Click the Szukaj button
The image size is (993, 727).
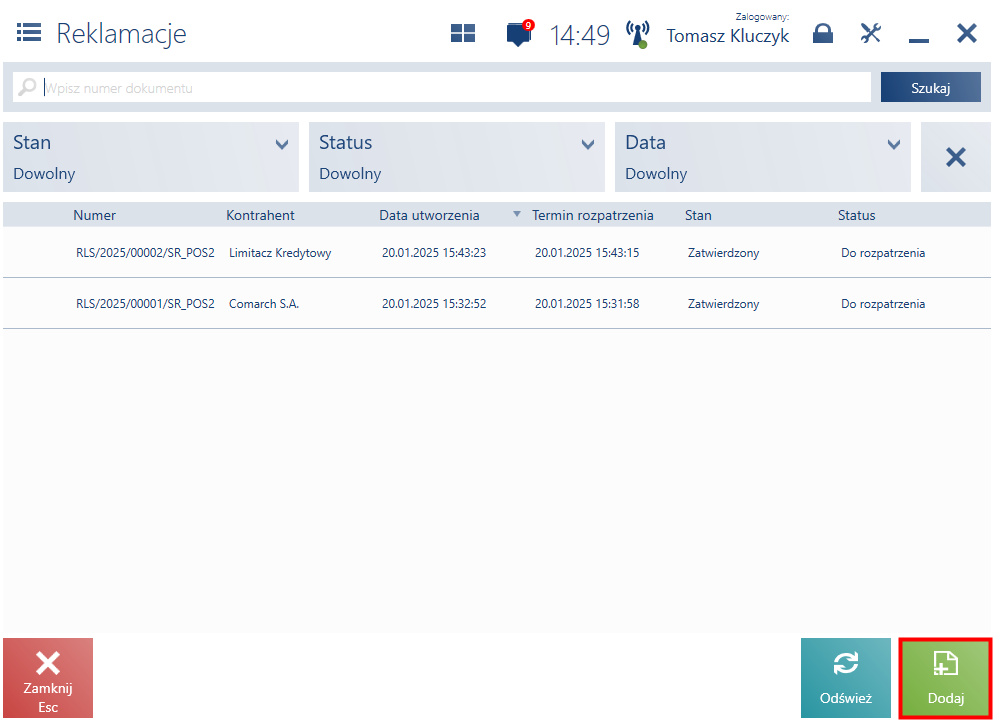click(930, 87)
